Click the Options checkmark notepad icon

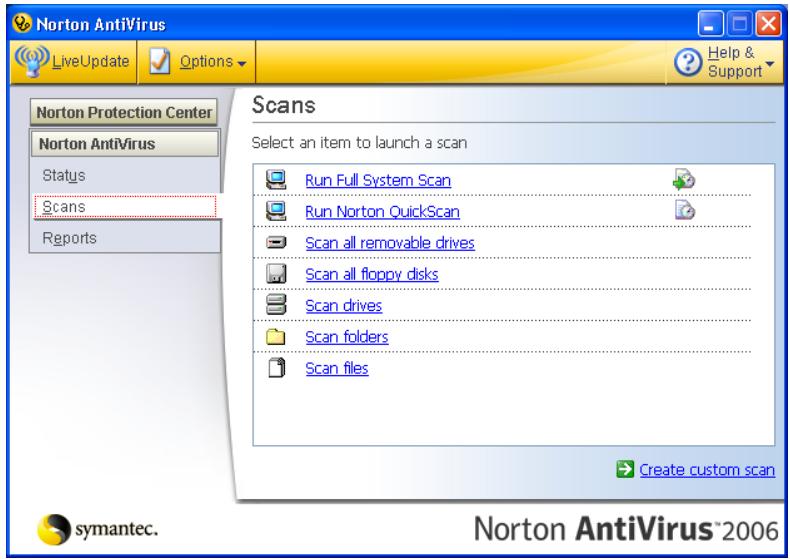pos(160,62)
